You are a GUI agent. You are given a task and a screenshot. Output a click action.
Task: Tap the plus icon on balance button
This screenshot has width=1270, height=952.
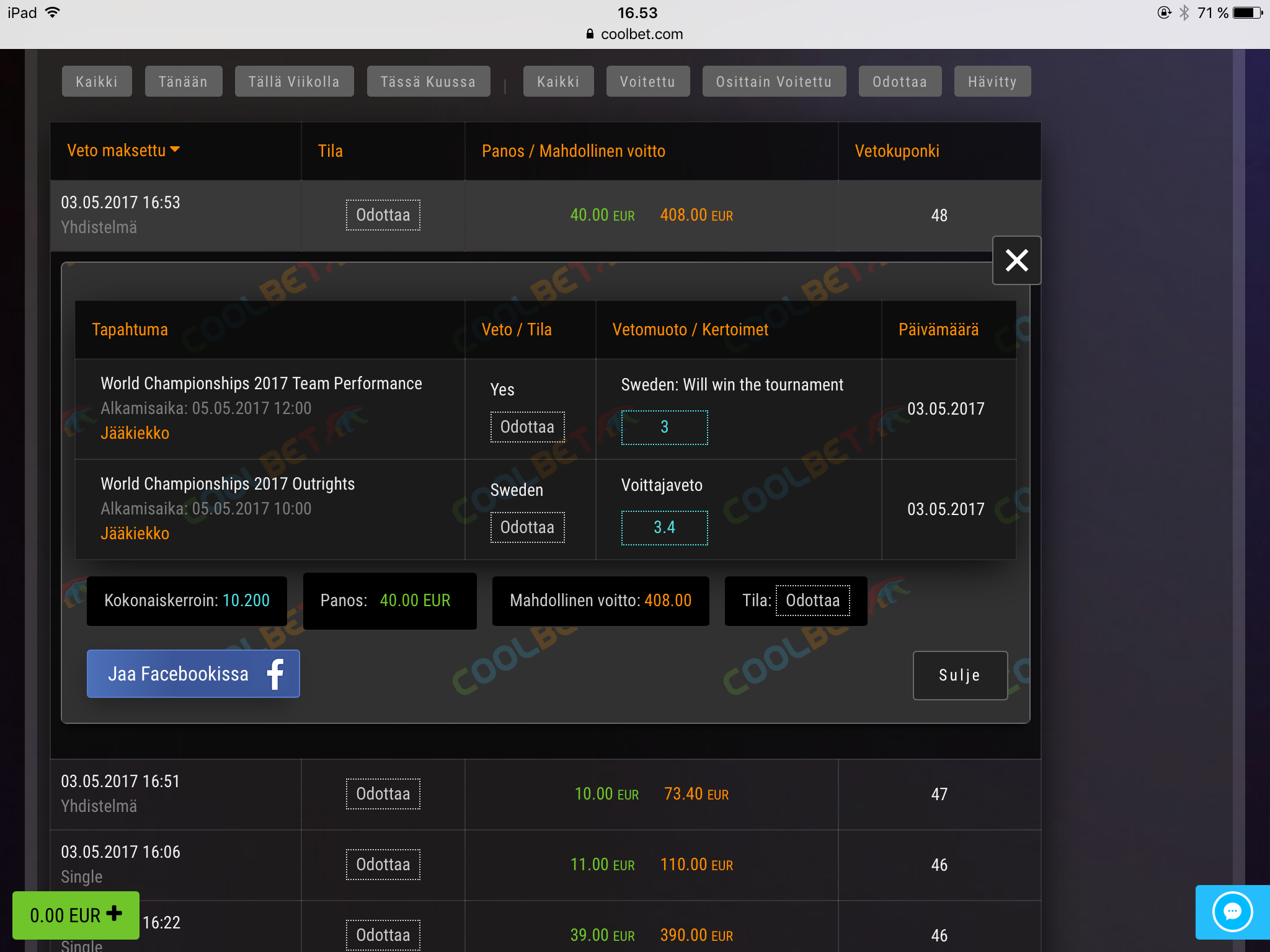click(114, 914)
